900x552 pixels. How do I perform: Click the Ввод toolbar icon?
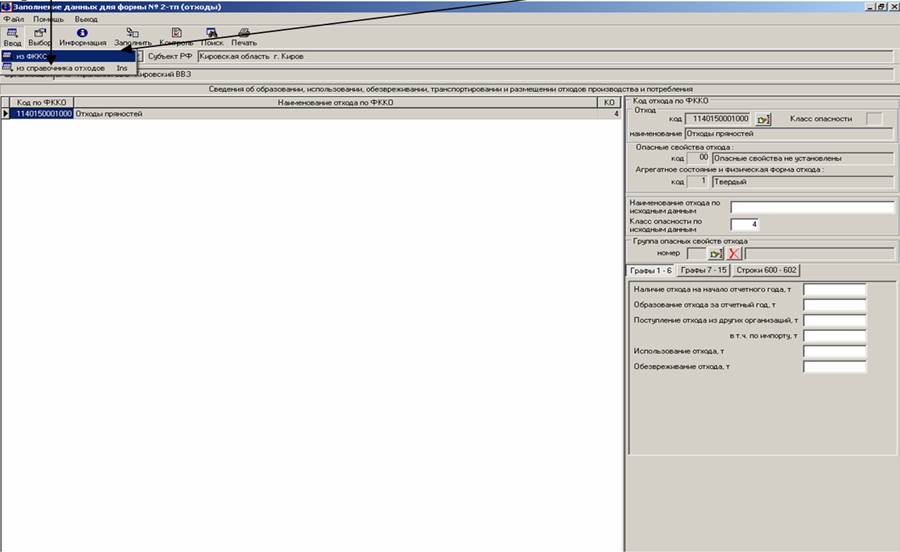(11, 37)
